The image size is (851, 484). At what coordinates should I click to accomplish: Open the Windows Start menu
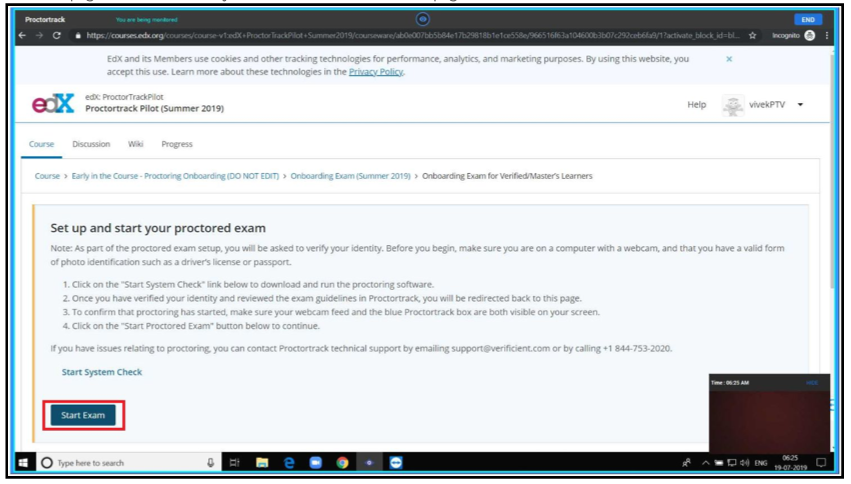(23, 463)
